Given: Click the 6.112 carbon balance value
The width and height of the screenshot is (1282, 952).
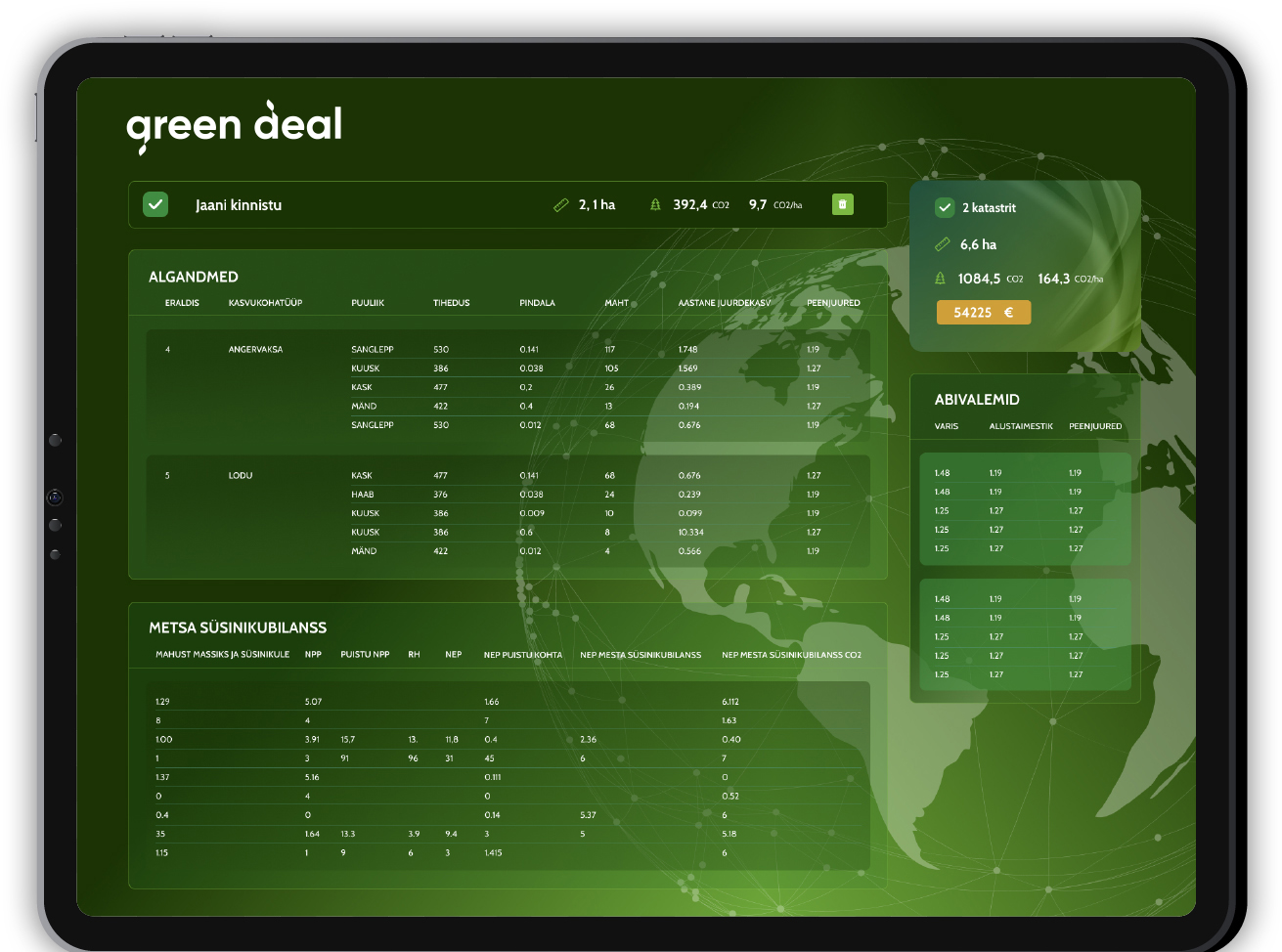Looking at the screenshot, I should pos(730,702).
